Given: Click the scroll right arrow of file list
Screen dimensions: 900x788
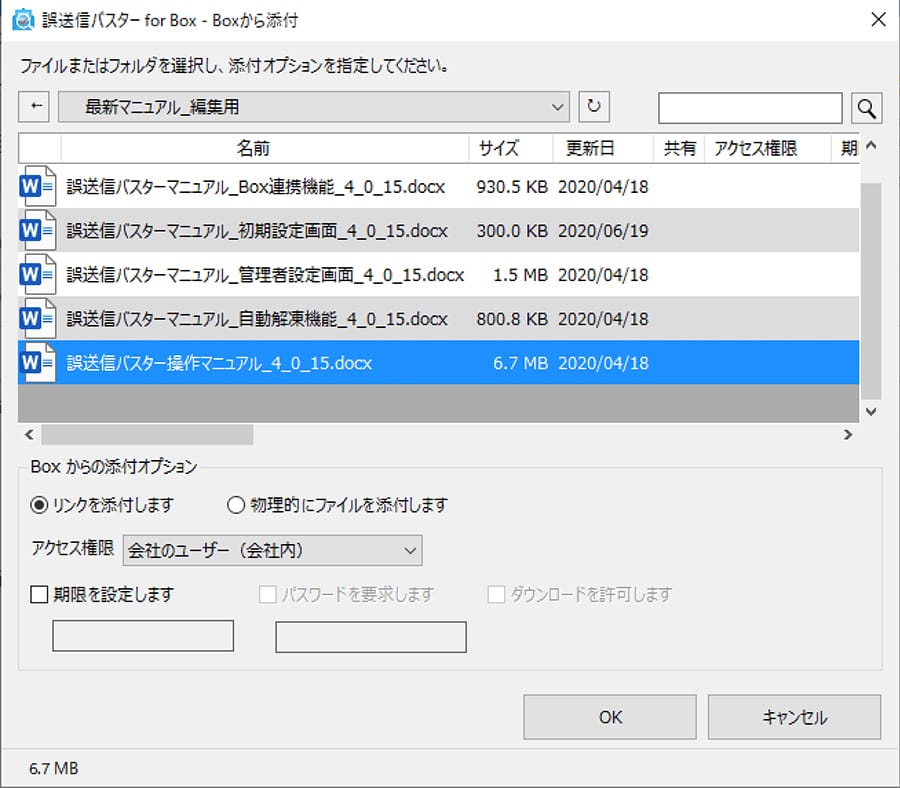Looking at the screenshot, I should click(848, 434).
